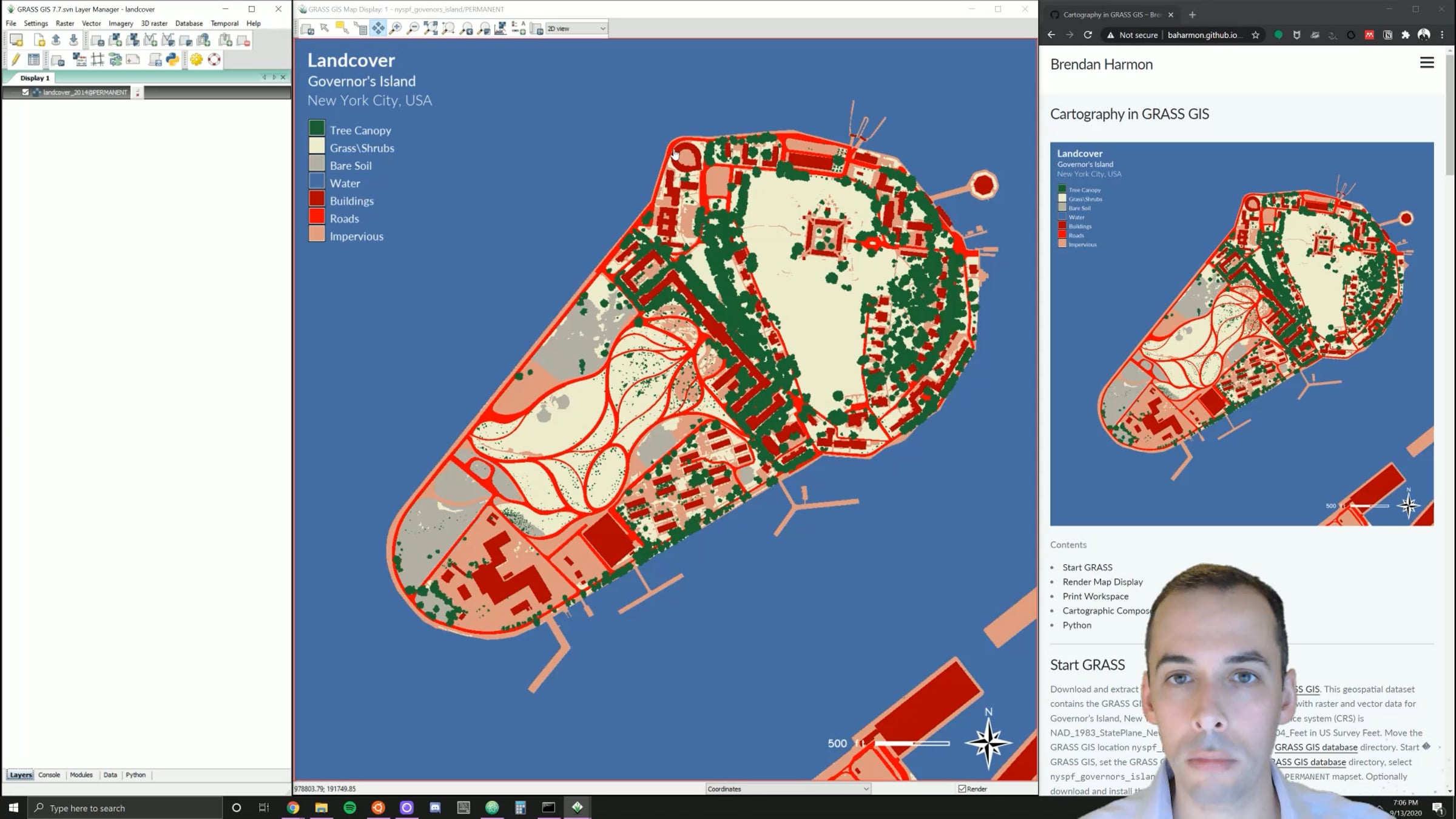Follow the Render Map Display link
Screen dimensions: 1456x819
(1102, 582)
